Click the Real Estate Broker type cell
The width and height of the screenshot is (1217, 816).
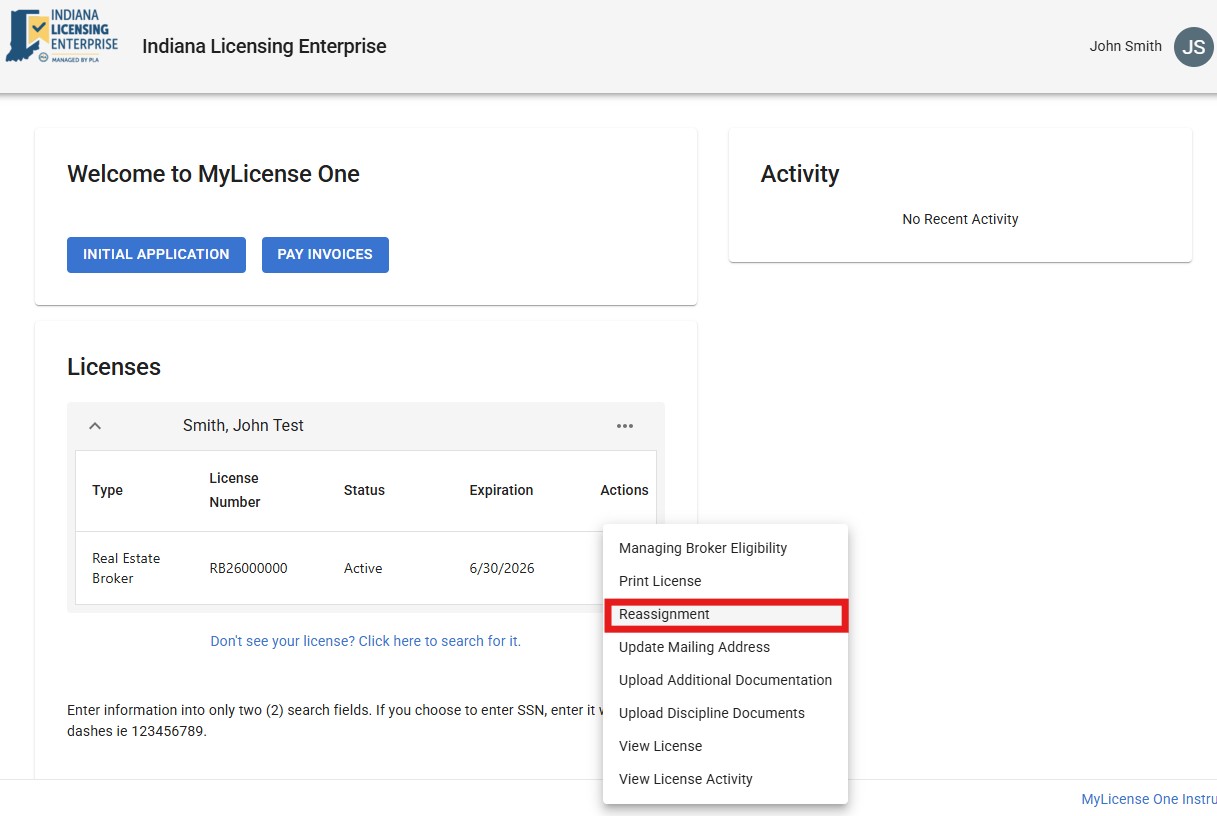[126, 568]
